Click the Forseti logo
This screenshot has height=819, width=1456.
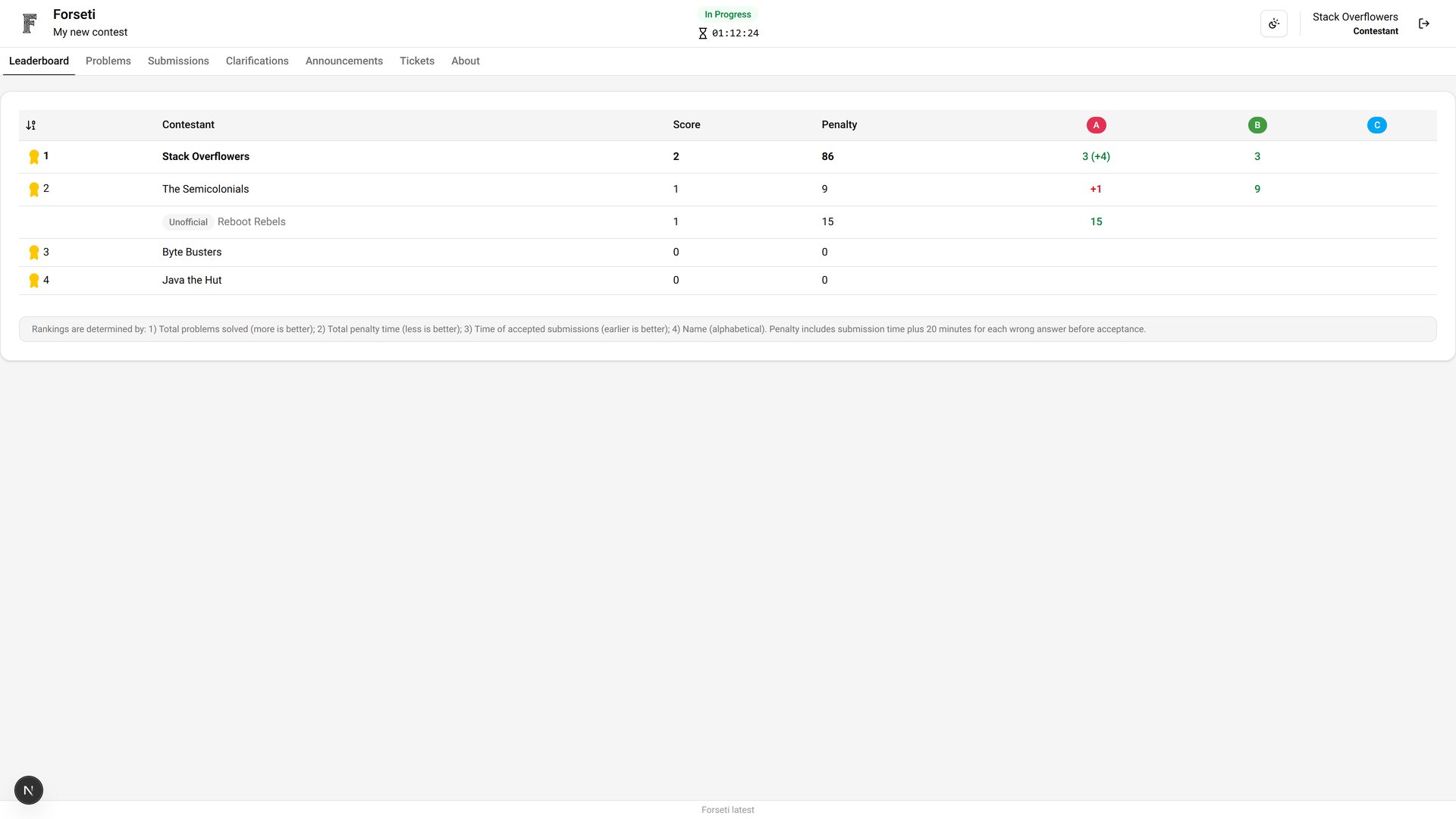point(29,23)
